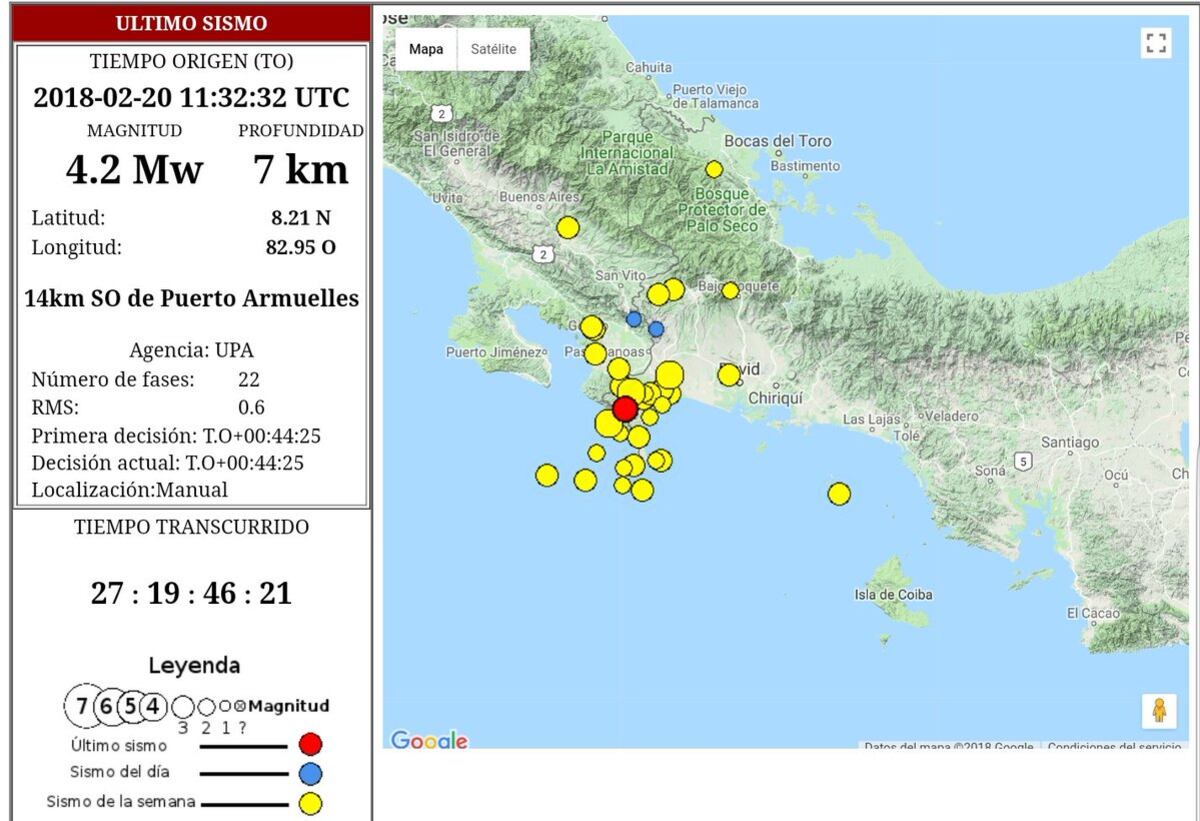Select the blue daily earthquake marker below San Vito

click(x=632, y=317)
